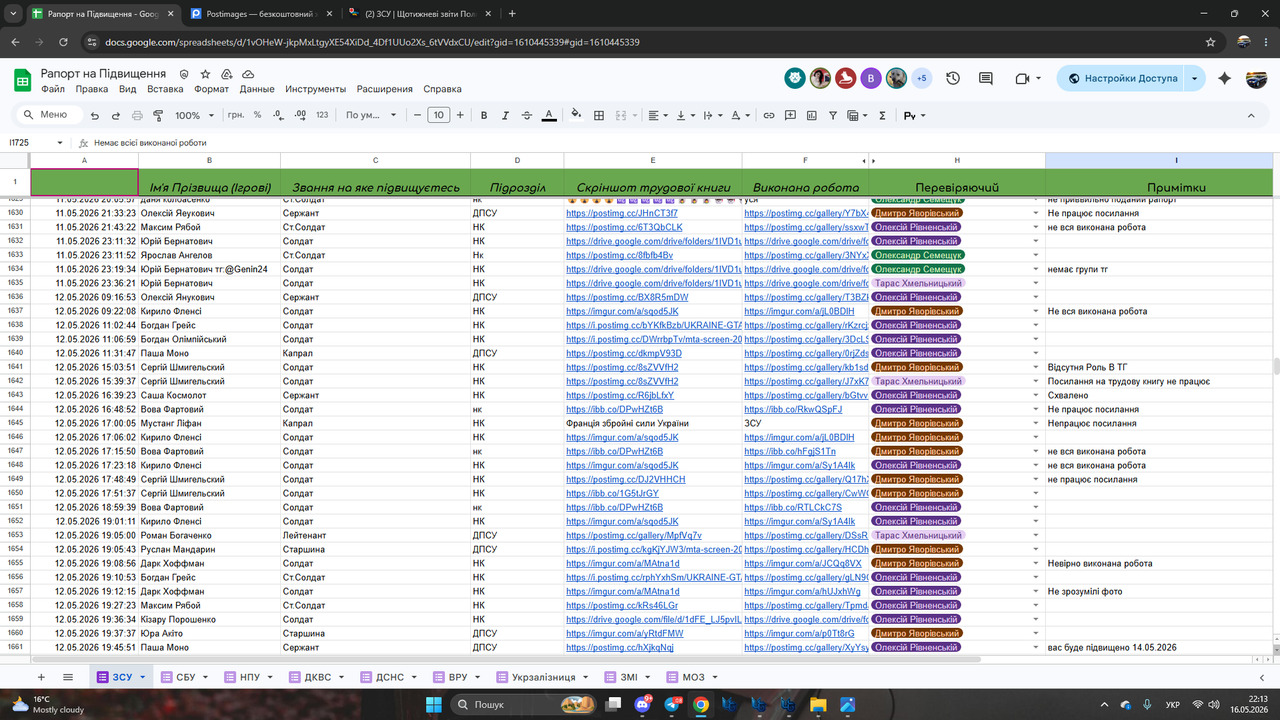This screenshot has height=720, width=1280.
Task: Print the spreadsheet via printer icon
Action: 138,115
